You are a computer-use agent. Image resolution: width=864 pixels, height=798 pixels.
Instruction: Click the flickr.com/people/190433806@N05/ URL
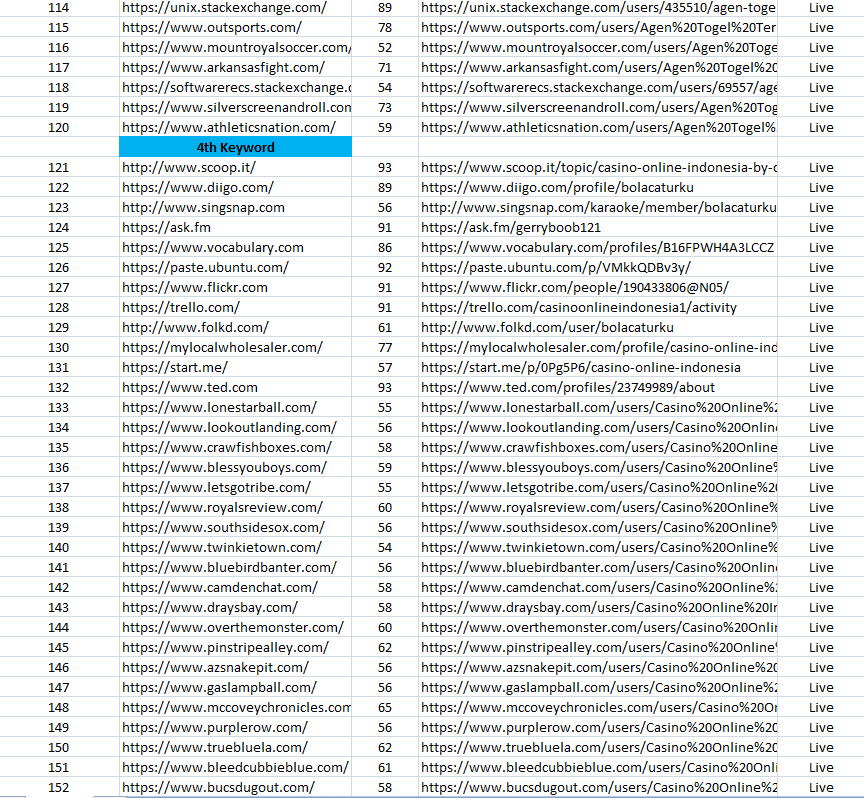click(598, 288)
